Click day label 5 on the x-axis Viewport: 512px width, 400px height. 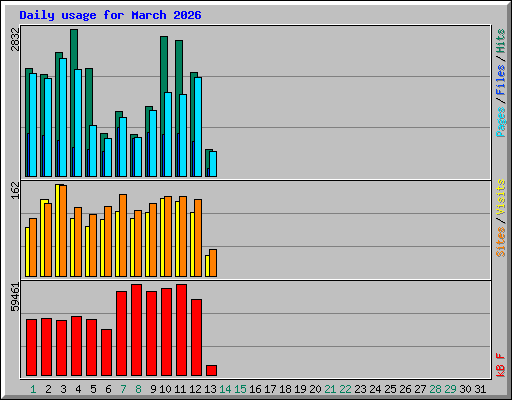tap(93, 389)
